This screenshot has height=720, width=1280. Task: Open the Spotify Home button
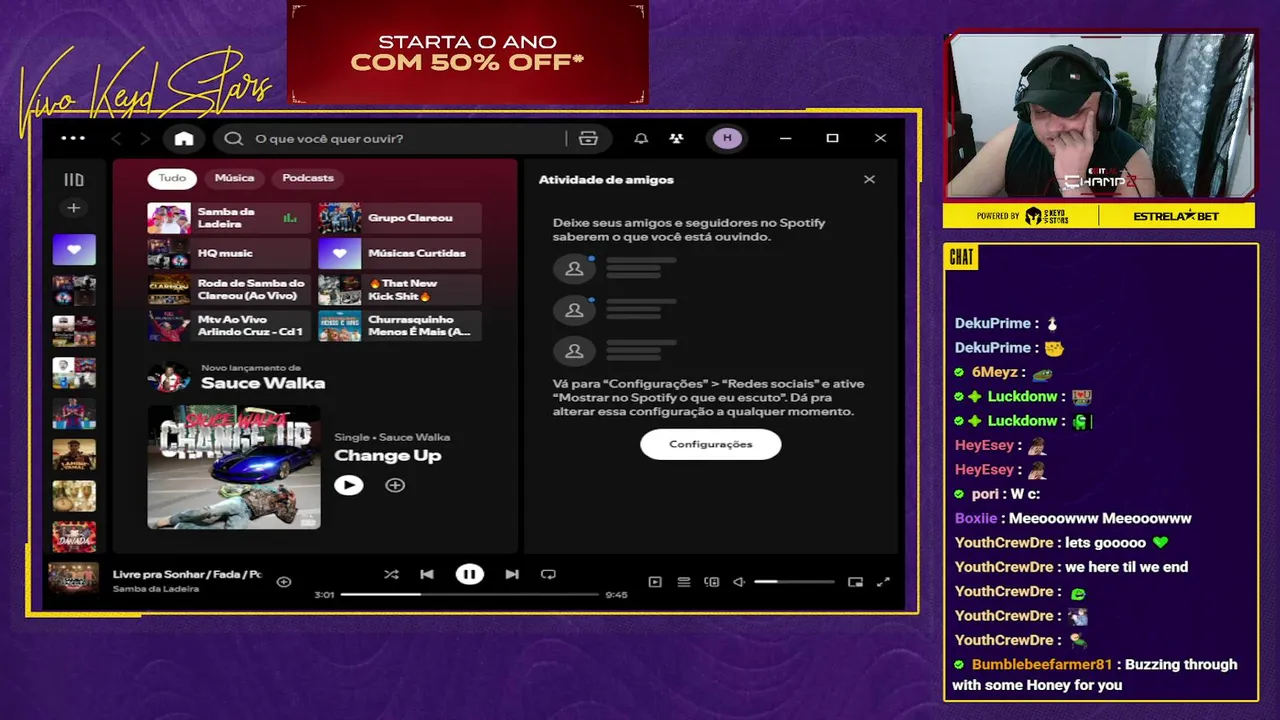pos(184,138)
